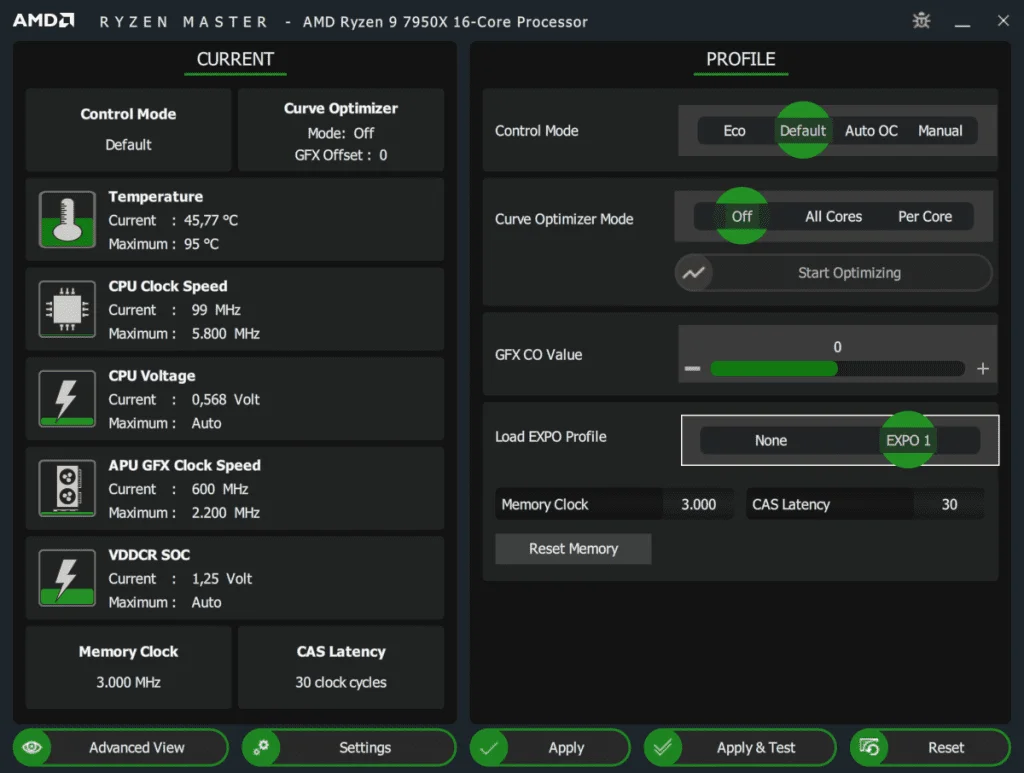
Task: Set Curve Optimizer Mode to All Cores
Action: coord(833,216)
